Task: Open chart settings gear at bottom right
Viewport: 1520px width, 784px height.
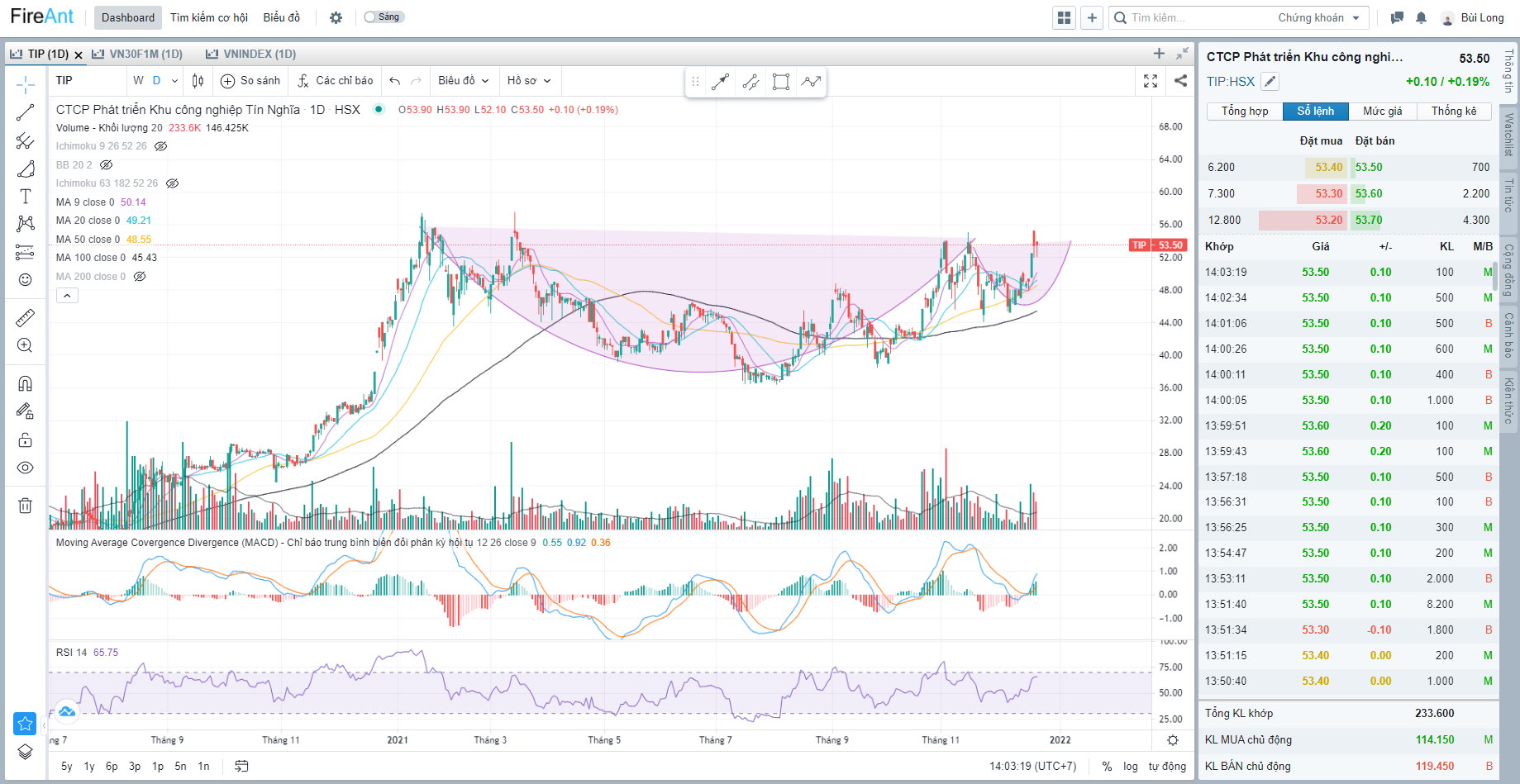Action: (1172, 740)
